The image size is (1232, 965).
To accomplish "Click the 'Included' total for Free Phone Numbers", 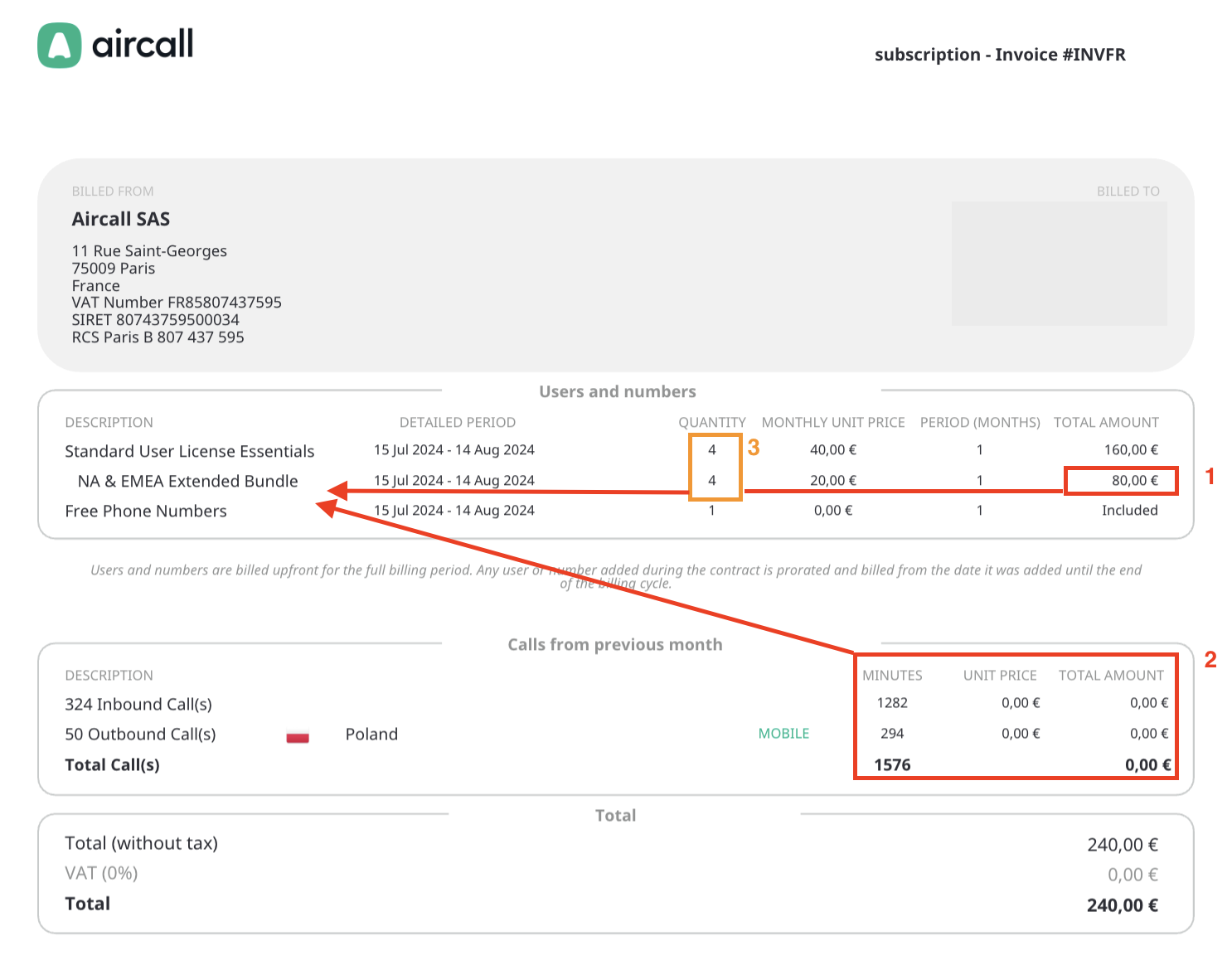I will pos(1130,511).
